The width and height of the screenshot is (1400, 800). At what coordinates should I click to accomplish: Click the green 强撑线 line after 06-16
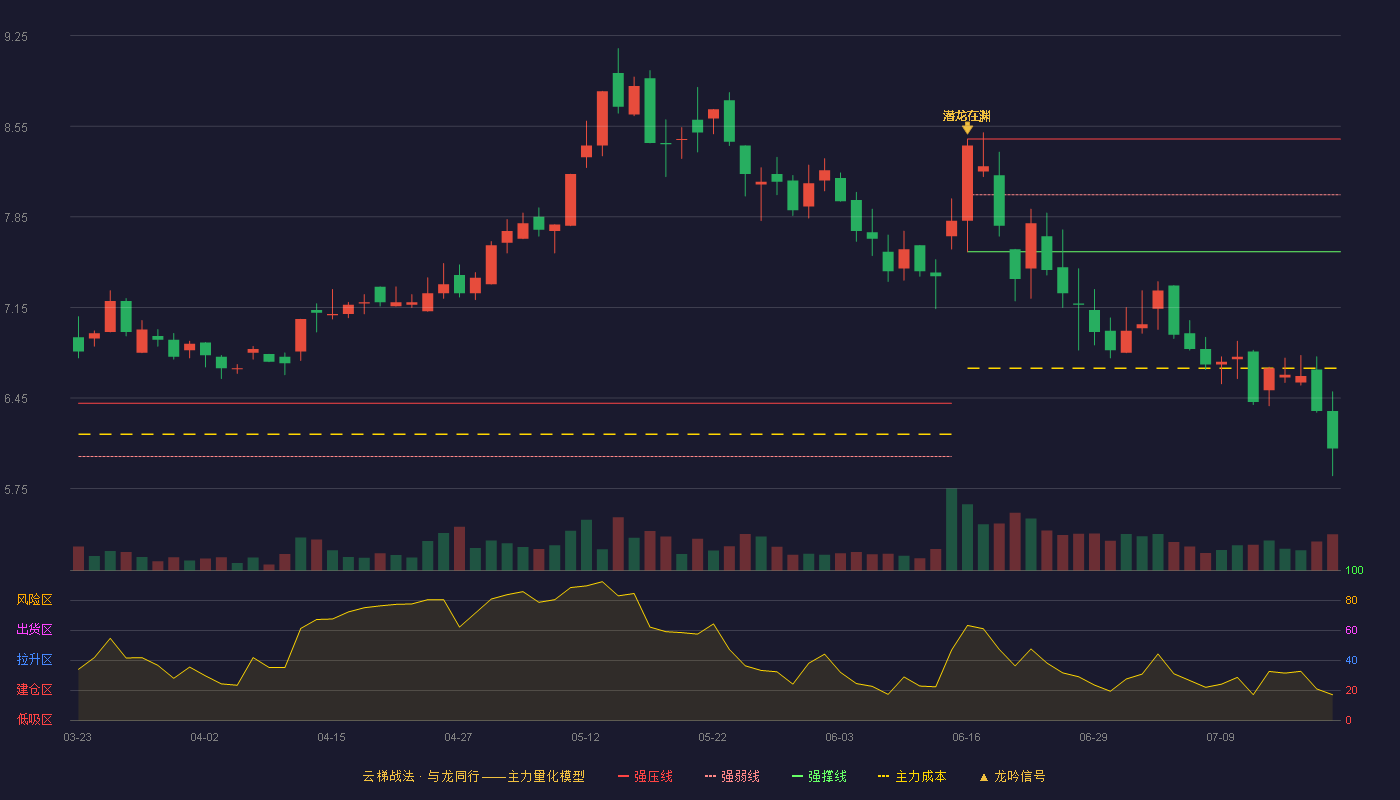point(1154,252)
